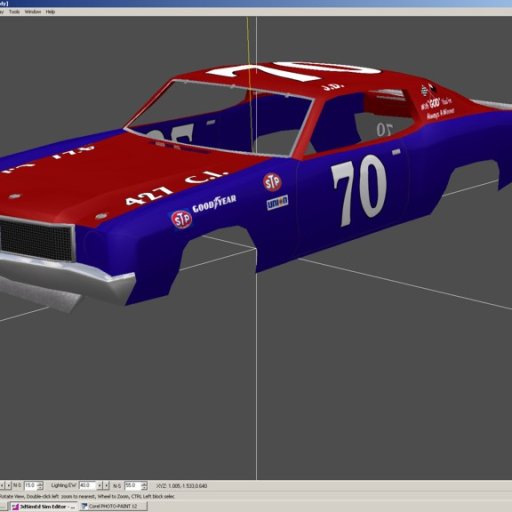The image size is (512, 512).
Task: Click the rotation N-S value field
Action: click(31, 485)
